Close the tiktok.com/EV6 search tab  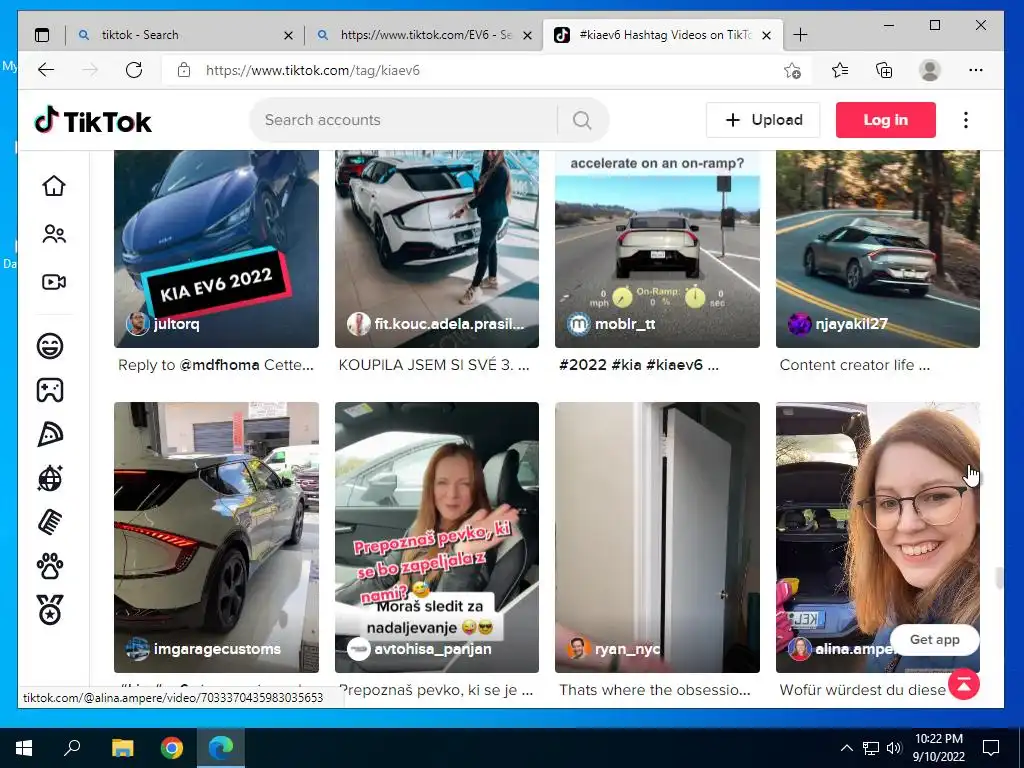[528, 36]
